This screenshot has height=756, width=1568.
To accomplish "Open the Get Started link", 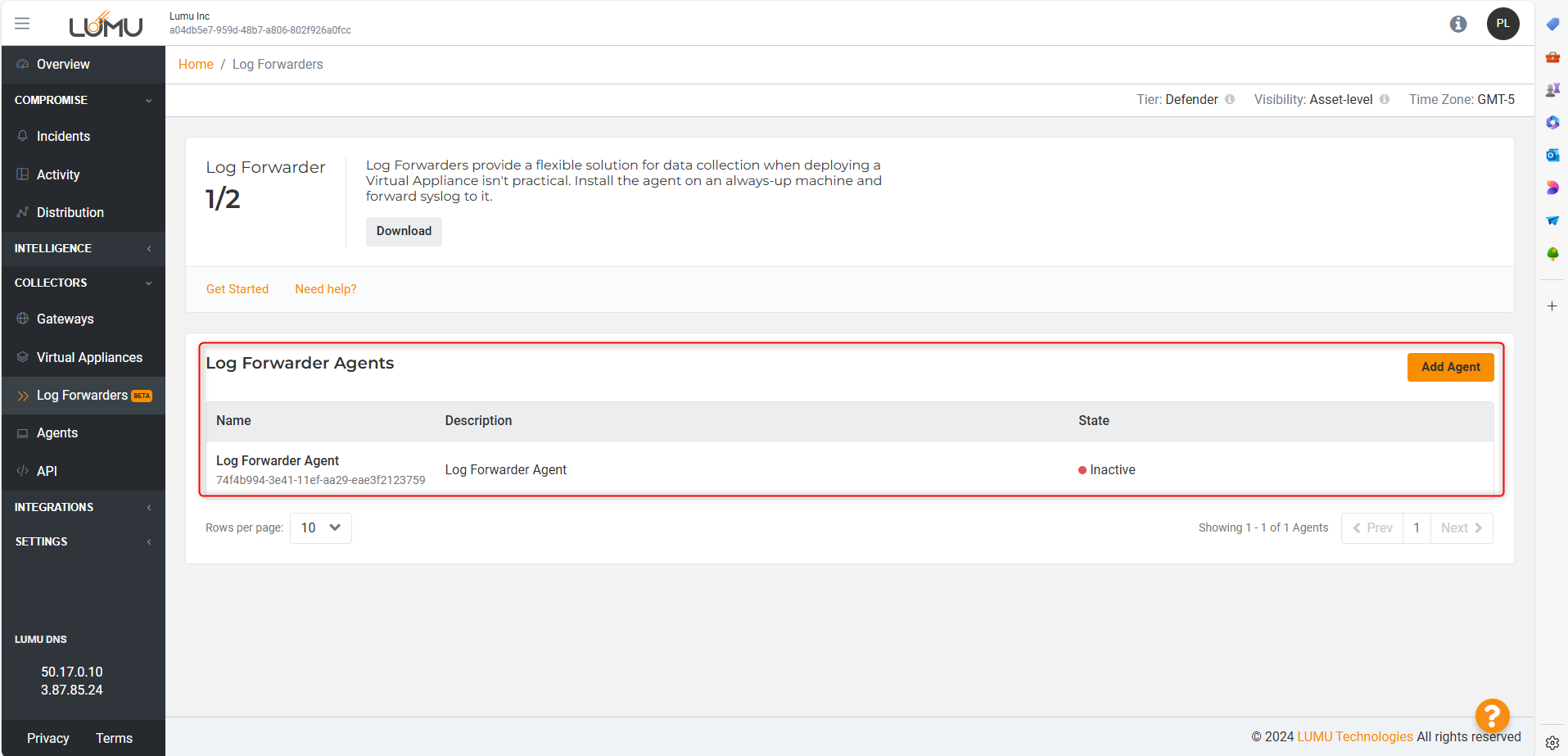I will coord(237,289).
